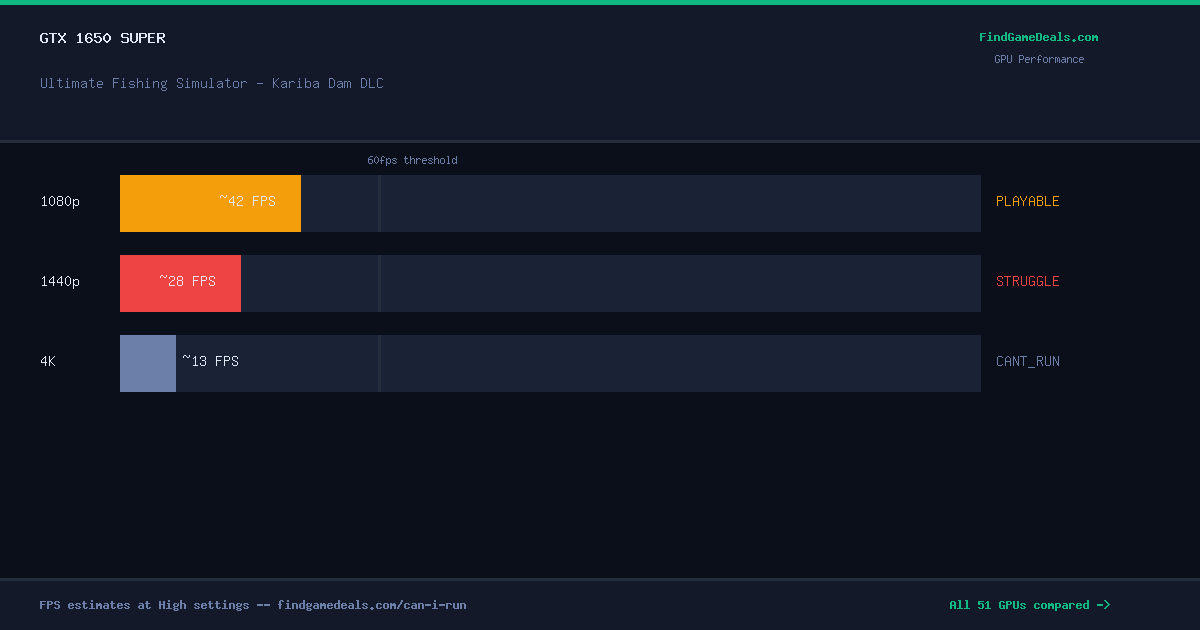Click the PLAYABLE status label
1200x630 pixels.
point(1027,201)
